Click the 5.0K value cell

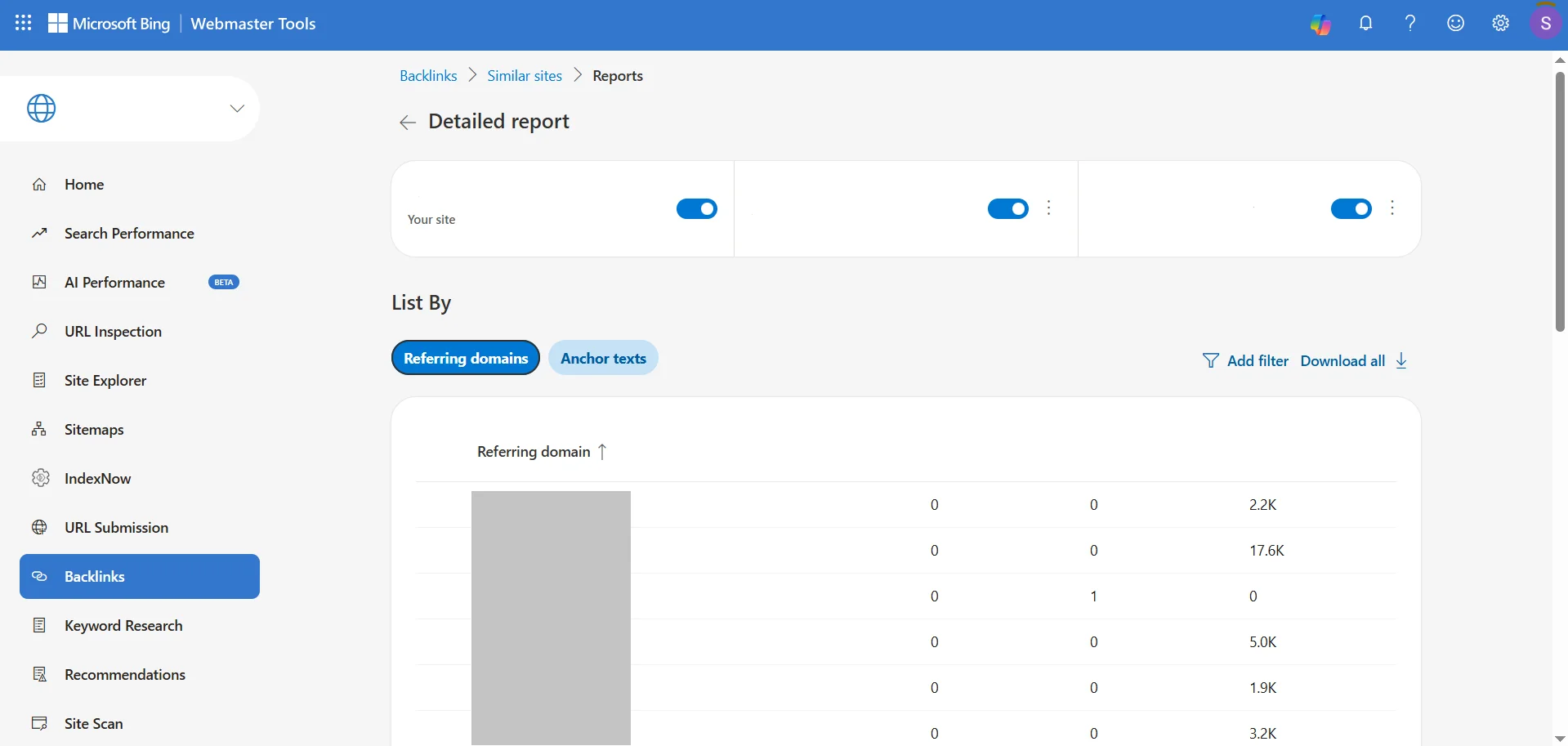coord(1262,642)
